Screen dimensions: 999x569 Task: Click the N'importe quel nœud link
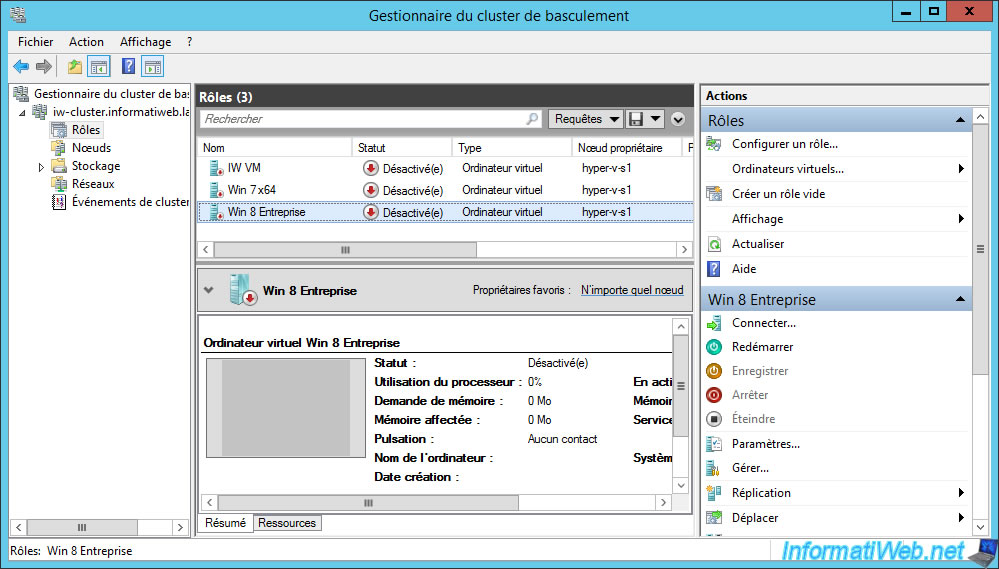tap(632, 290)
